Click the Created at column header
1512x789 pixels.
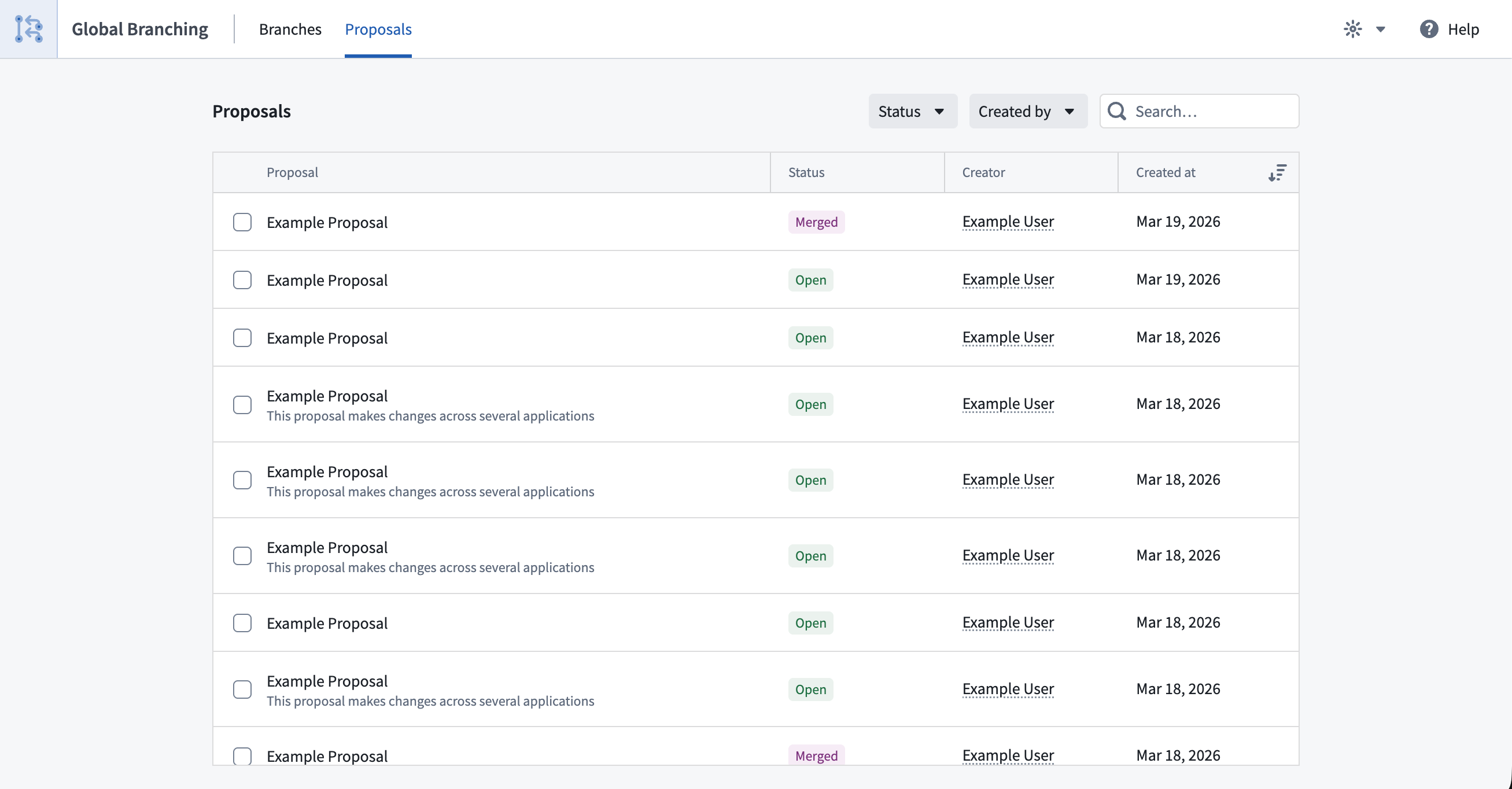(1165, 172)
